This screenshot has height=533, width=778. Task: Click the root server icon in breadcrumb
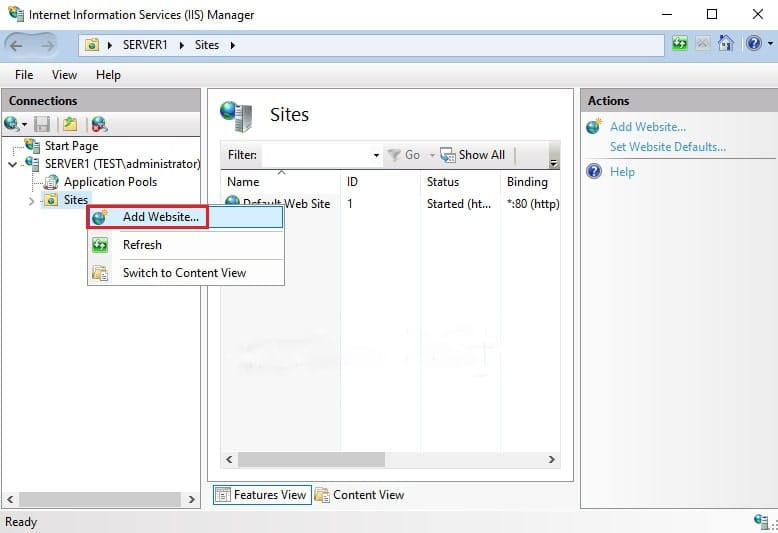click(x=92, y=45)
